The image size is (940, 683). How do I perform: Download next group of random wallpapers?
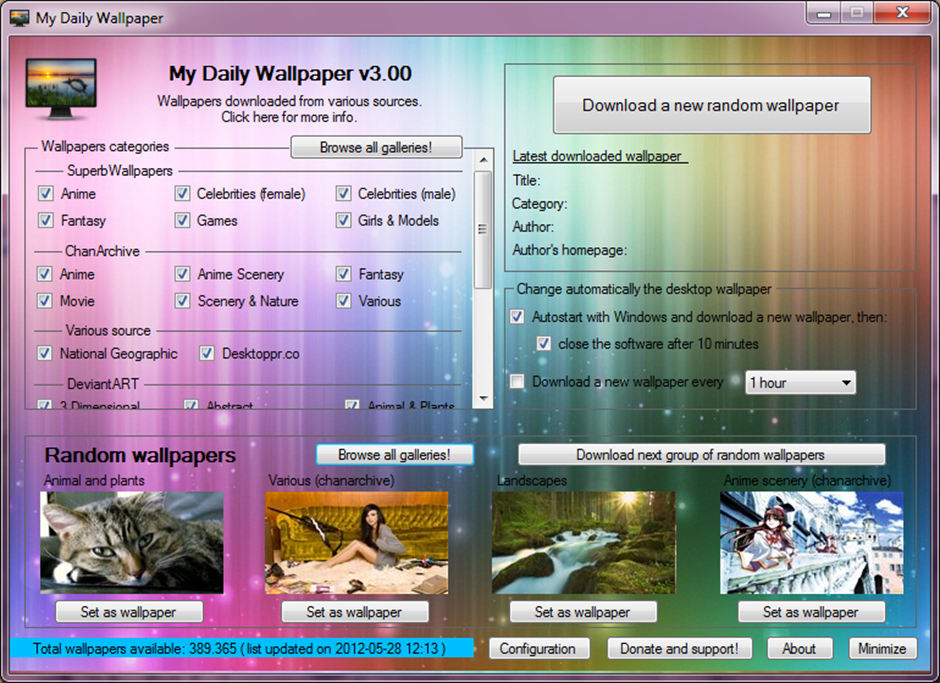(701, 455)
